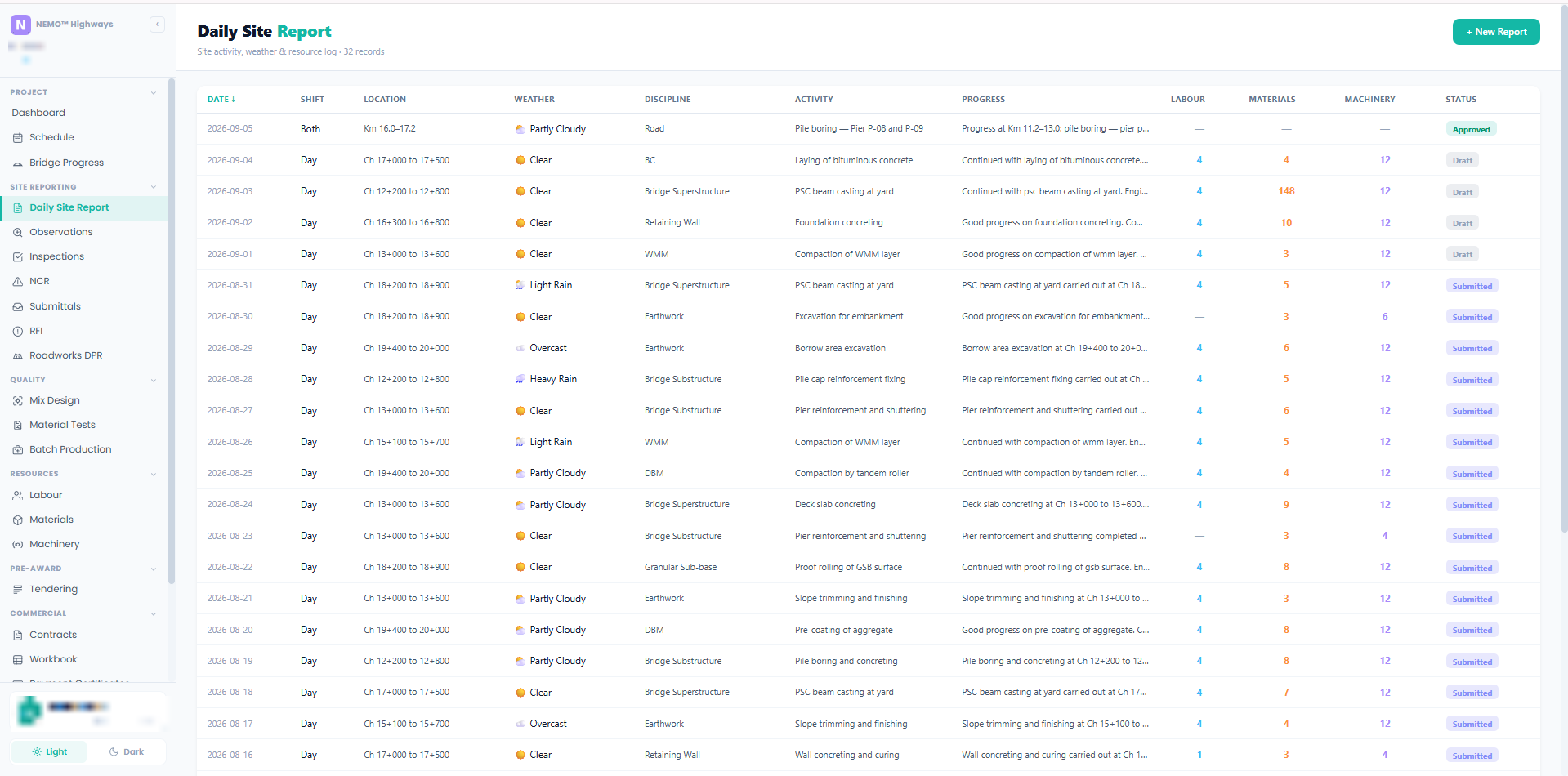
Task: Create a report with New Report button
Action: tap(1496, 32)
